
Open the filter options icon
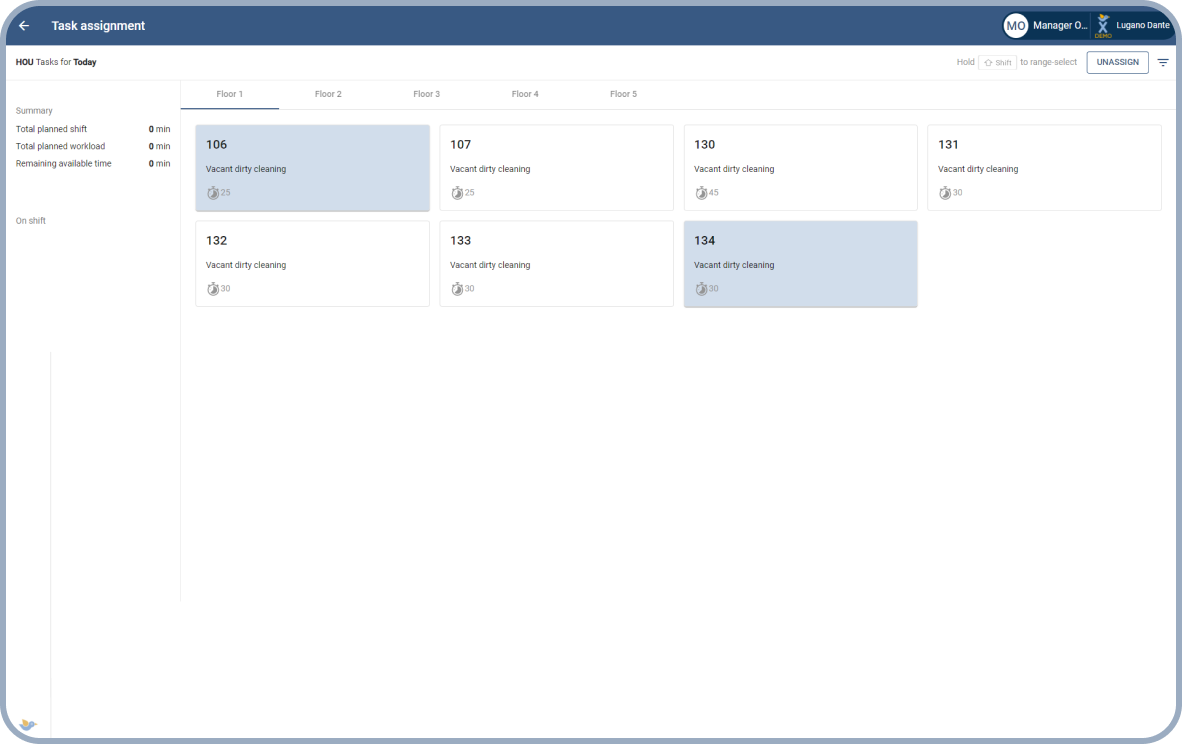pos(1163,62)
